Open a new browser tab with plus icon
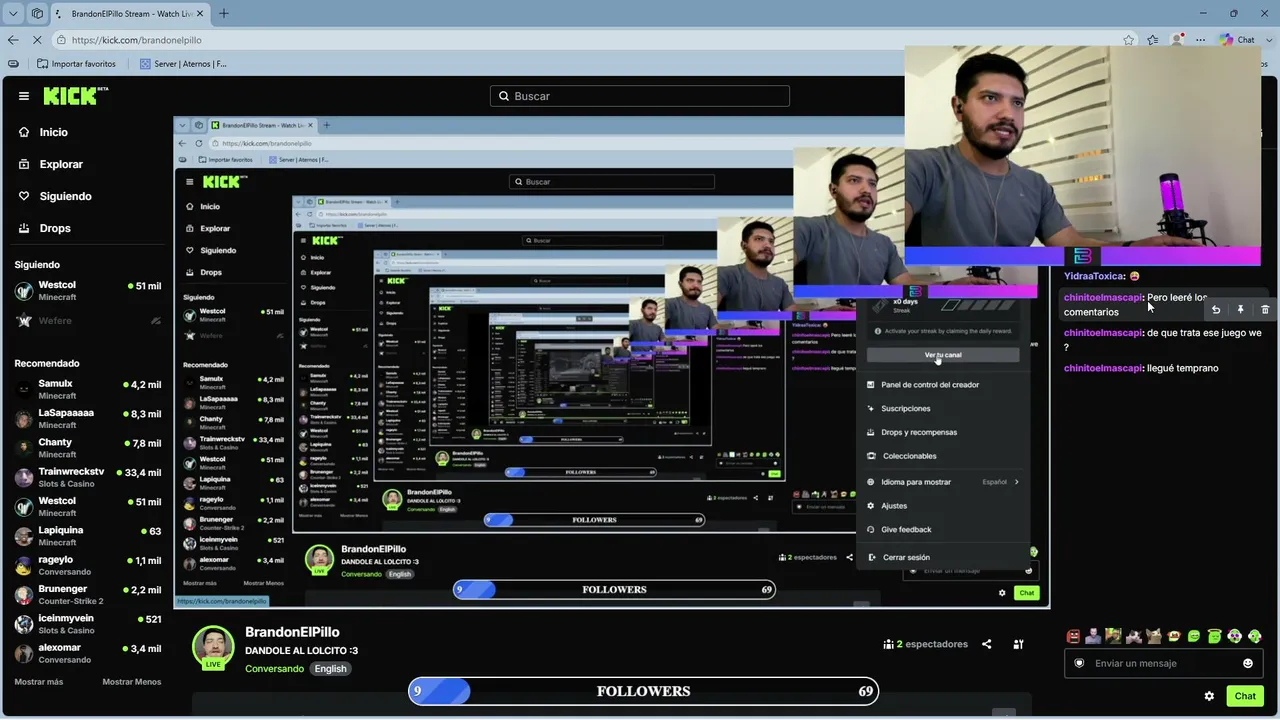This screenshot has width=1280, height=720. click(x=224, y=14)
